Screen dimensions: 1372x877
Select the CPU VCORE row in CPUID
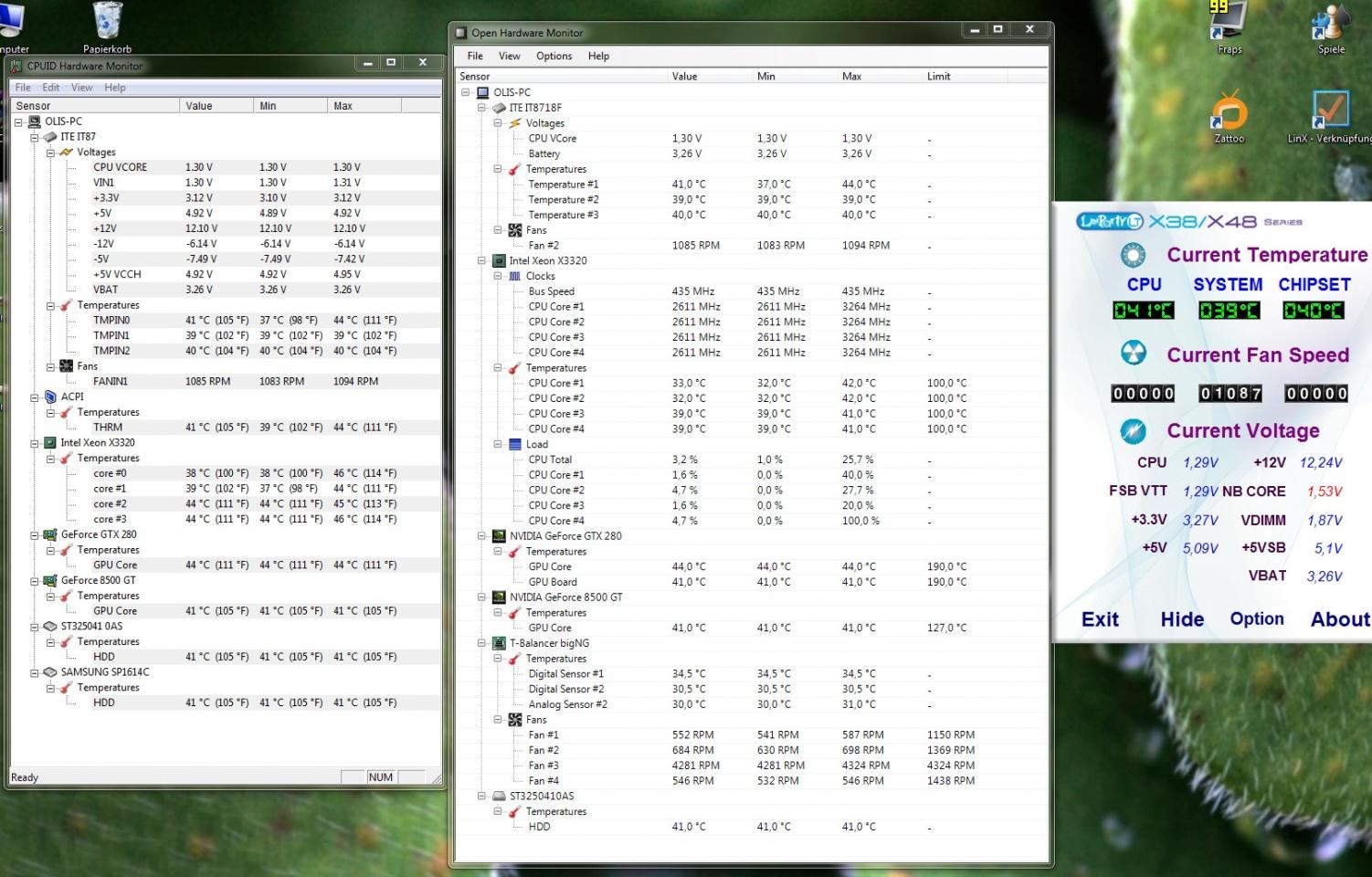coord(226,167)
